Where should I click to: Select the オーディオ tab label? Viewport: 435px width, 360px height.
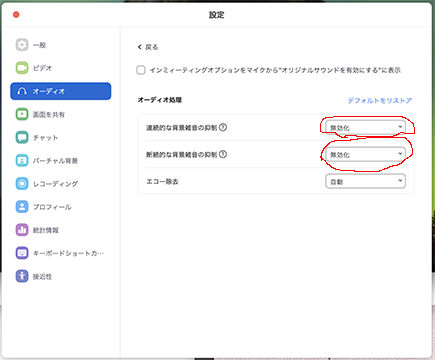tap(48, 91)
